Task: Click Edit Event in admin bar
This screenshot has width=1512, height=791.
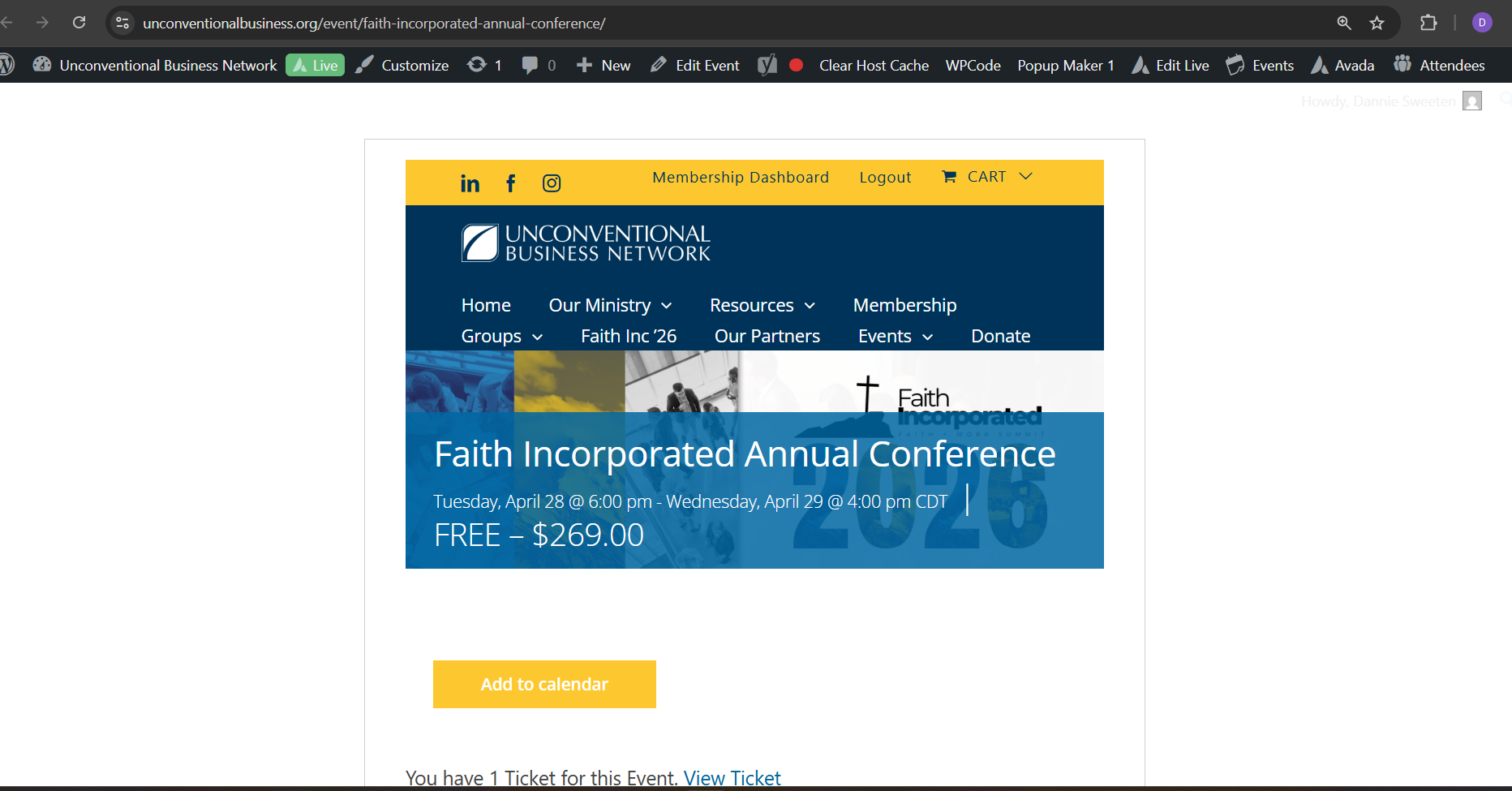Action: click(x=695, y=65)
